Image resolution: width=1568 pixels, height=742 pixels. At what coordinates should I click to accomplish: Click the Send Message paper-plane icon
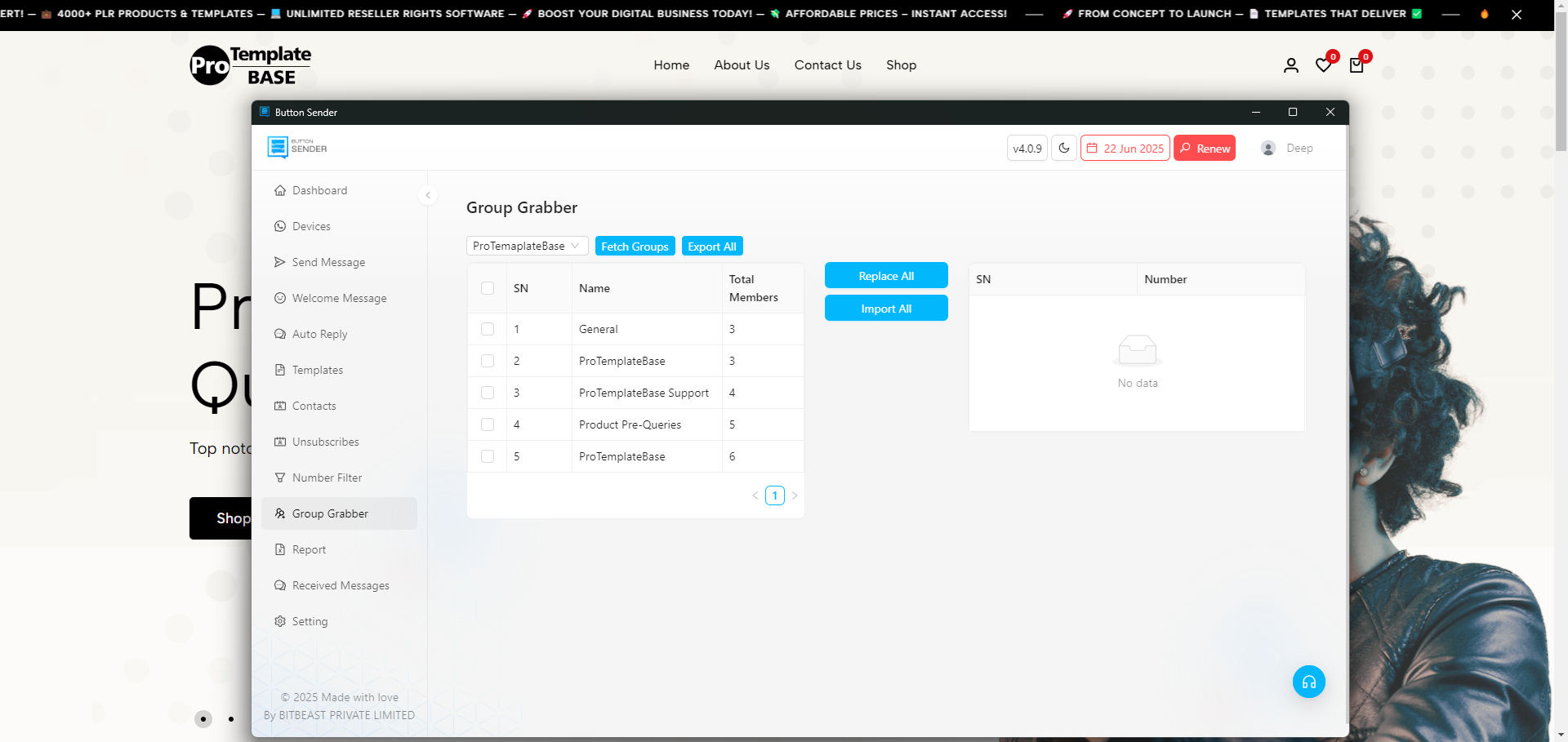tap(280, 262)
